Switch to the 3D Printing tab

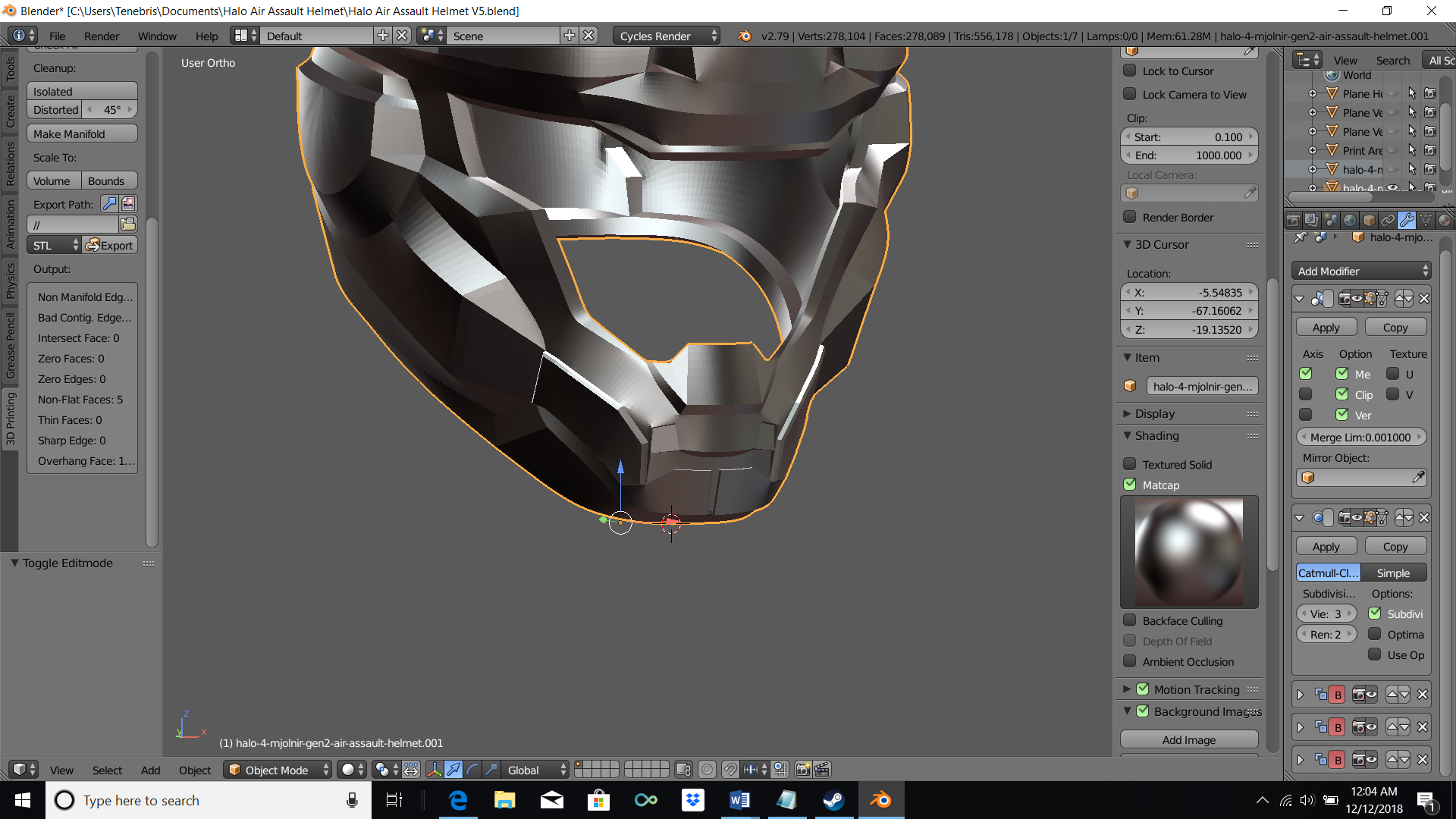pyautogui.click(x=10, y=418)
